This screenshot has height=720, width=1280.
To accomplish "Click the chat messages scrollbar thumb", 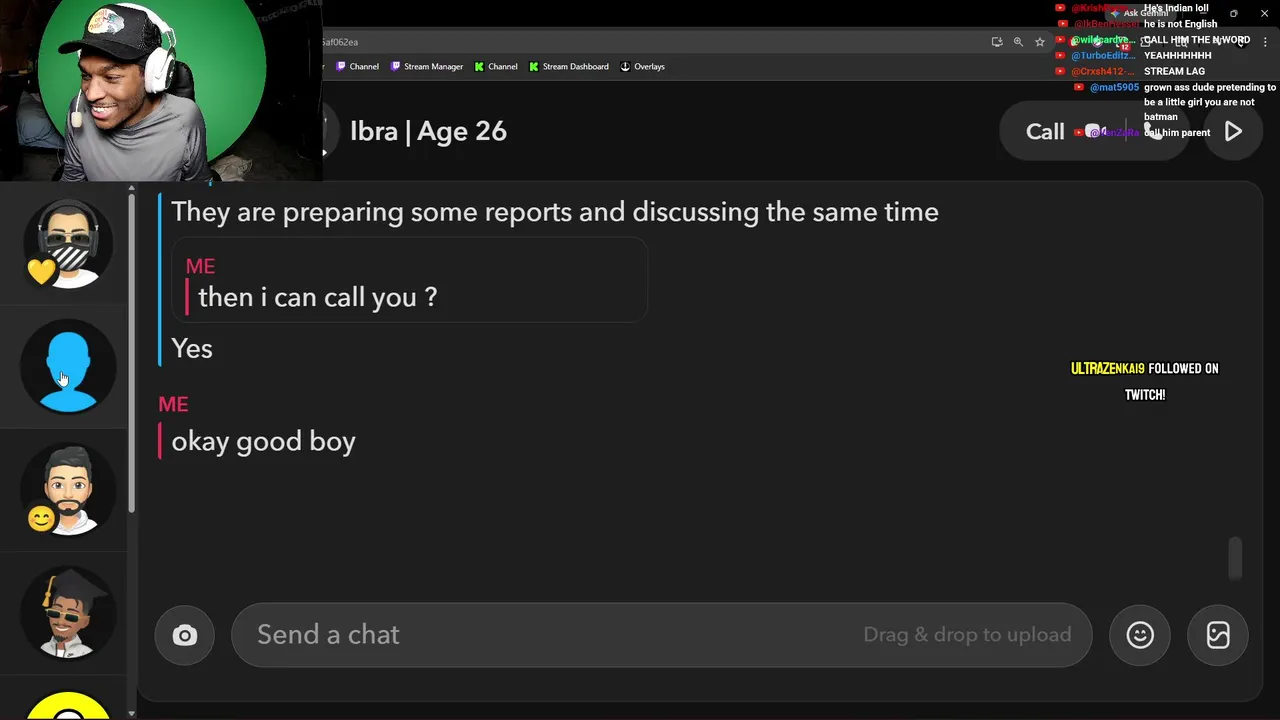I will [1235, 558].
